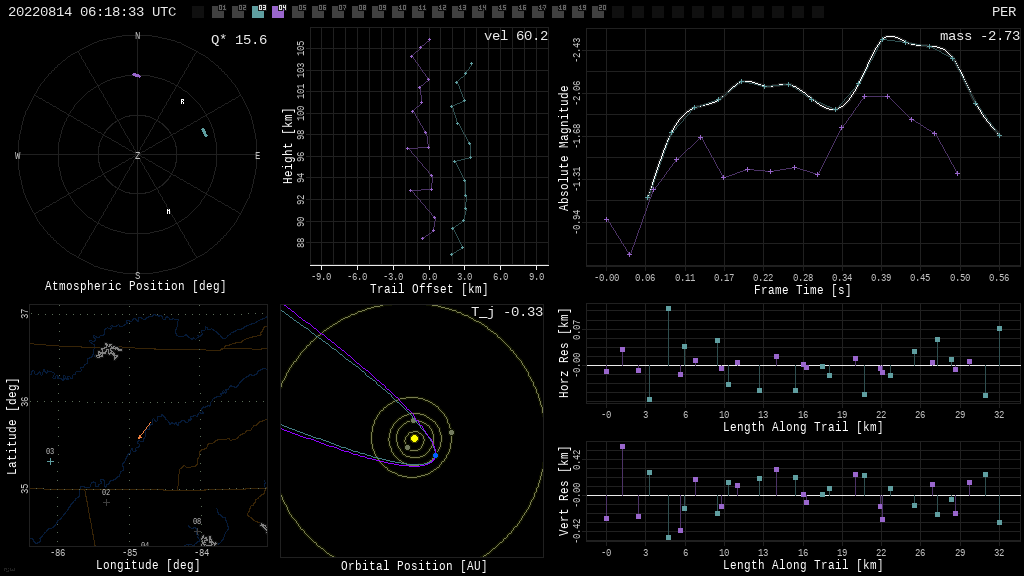Click the UTC timestamp at top left
This screenshot has width=1024, height=576.
click(92, 12)
